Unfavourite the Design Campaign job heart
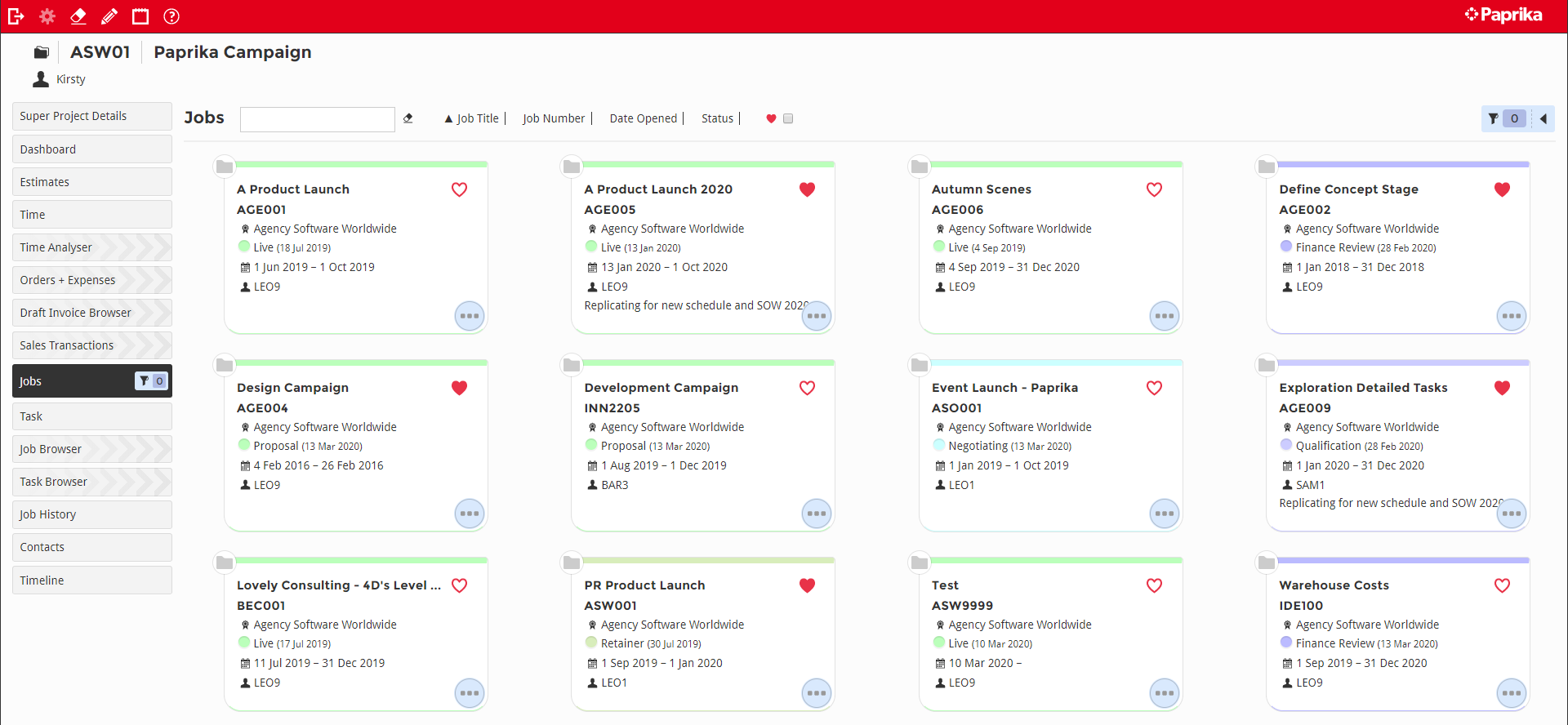 (460, 388)
